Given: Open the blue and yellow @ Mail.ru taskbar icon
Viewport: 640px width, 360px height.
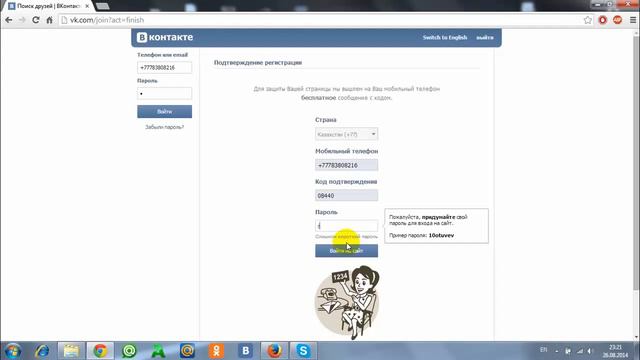Looking at the screenshot, I should pyautogui.click(x=187, y=351).
